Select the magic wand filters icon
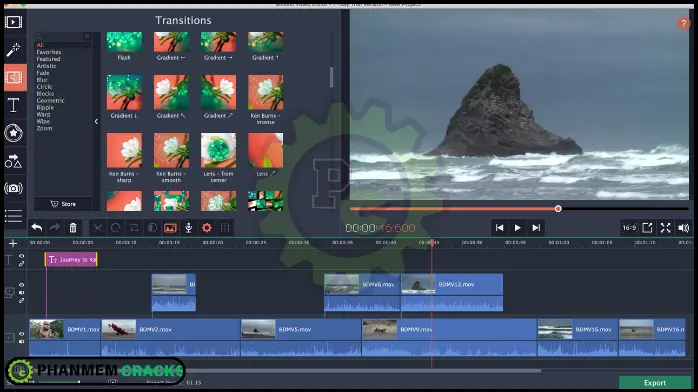The height and width of the screenshot is (392, 698). coord(13,49)
